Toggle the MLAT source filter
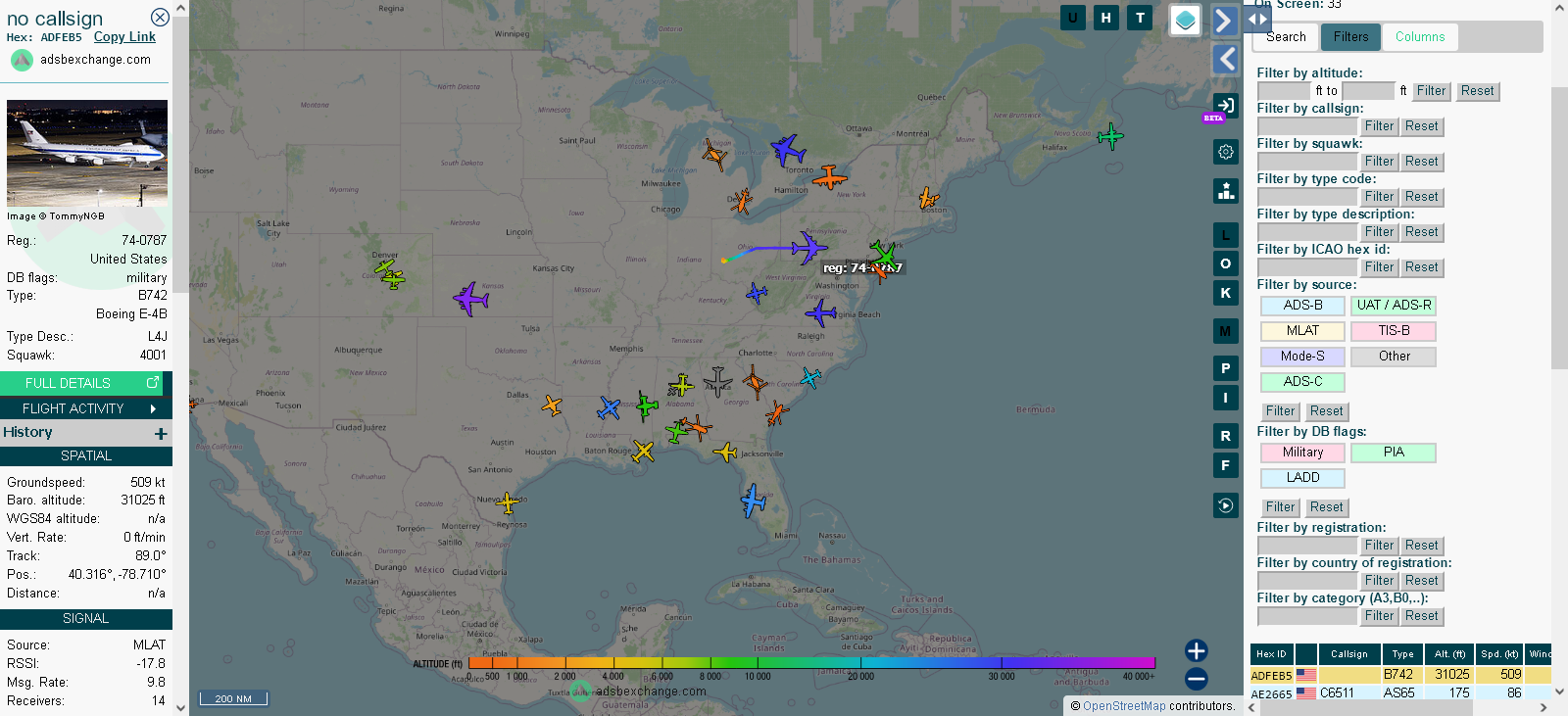 point(1302,331)
